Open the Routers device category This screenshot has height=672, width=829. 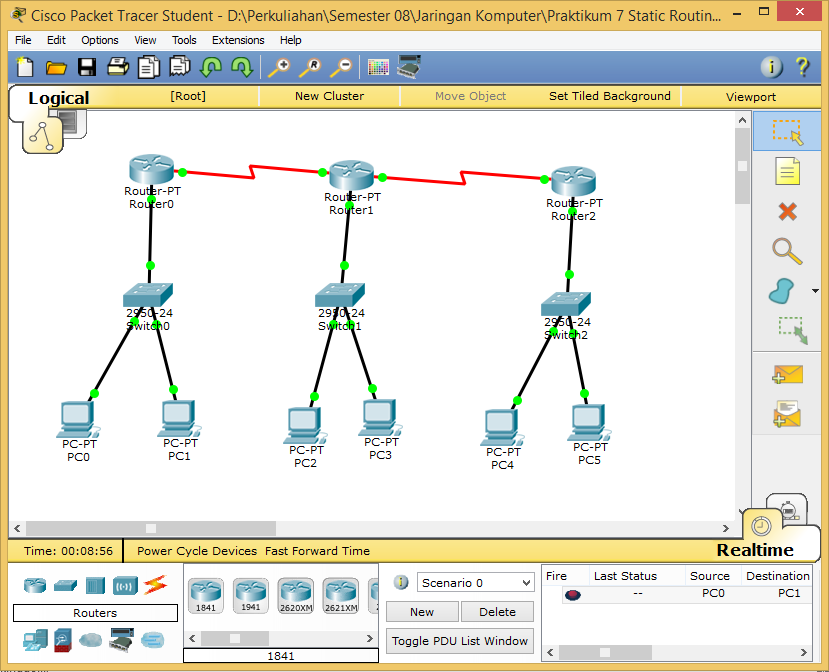click(x=34, y=585)
